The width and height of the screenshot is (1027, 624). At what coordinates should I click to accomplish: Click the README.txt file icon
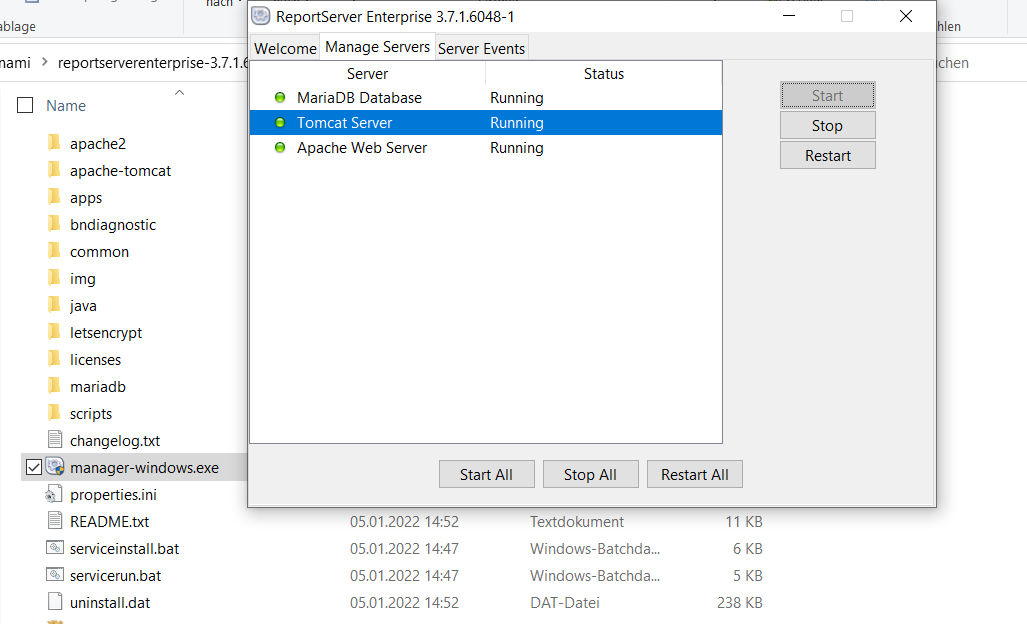click(x=55, y=521)
